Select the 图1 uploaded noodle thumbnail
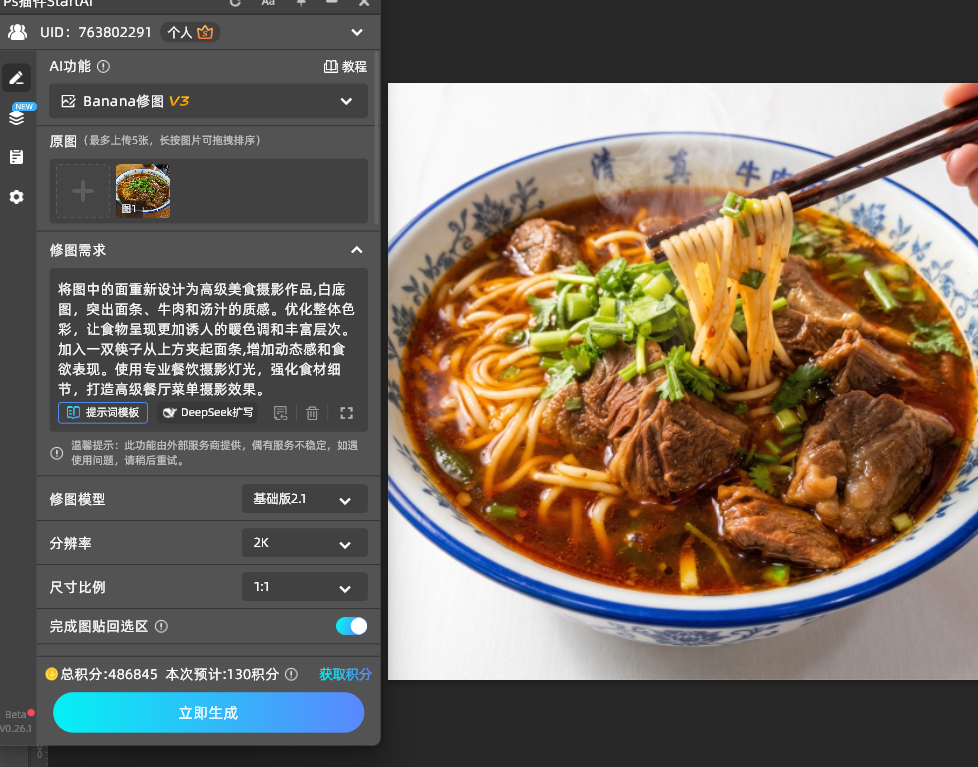 [143, 191]
